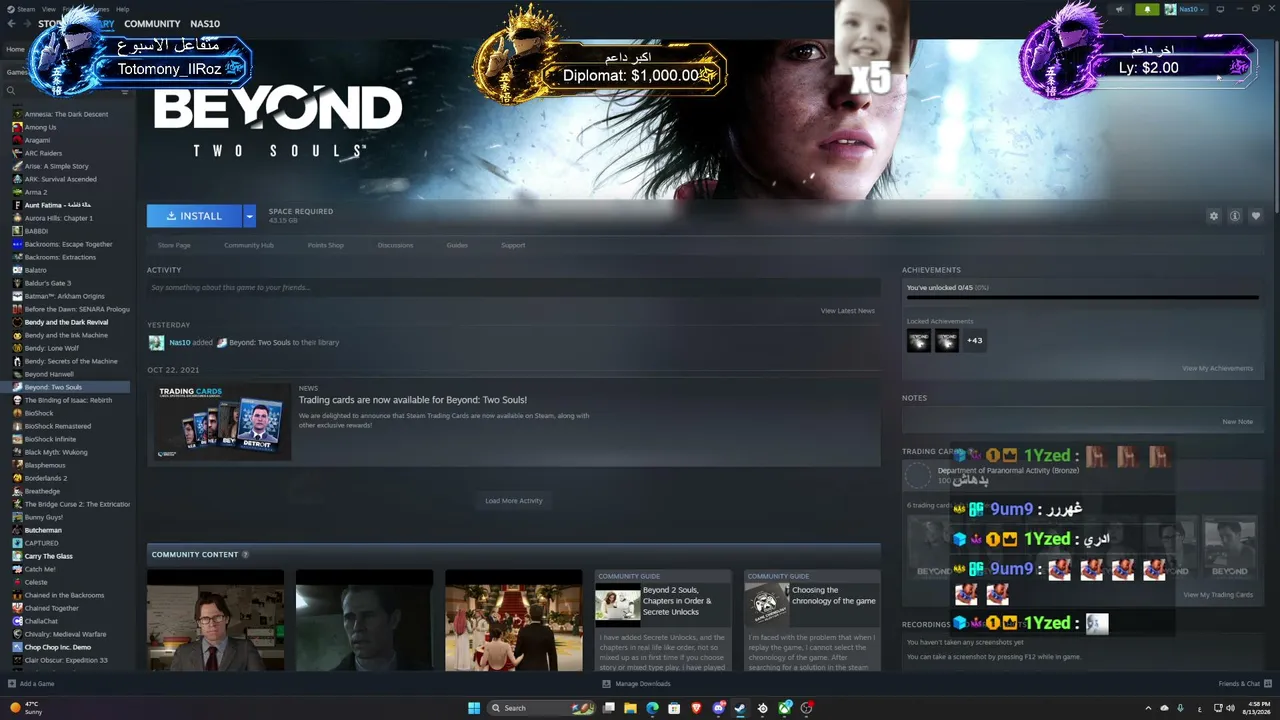Show game info panel icon

(x=1235, y=216)
